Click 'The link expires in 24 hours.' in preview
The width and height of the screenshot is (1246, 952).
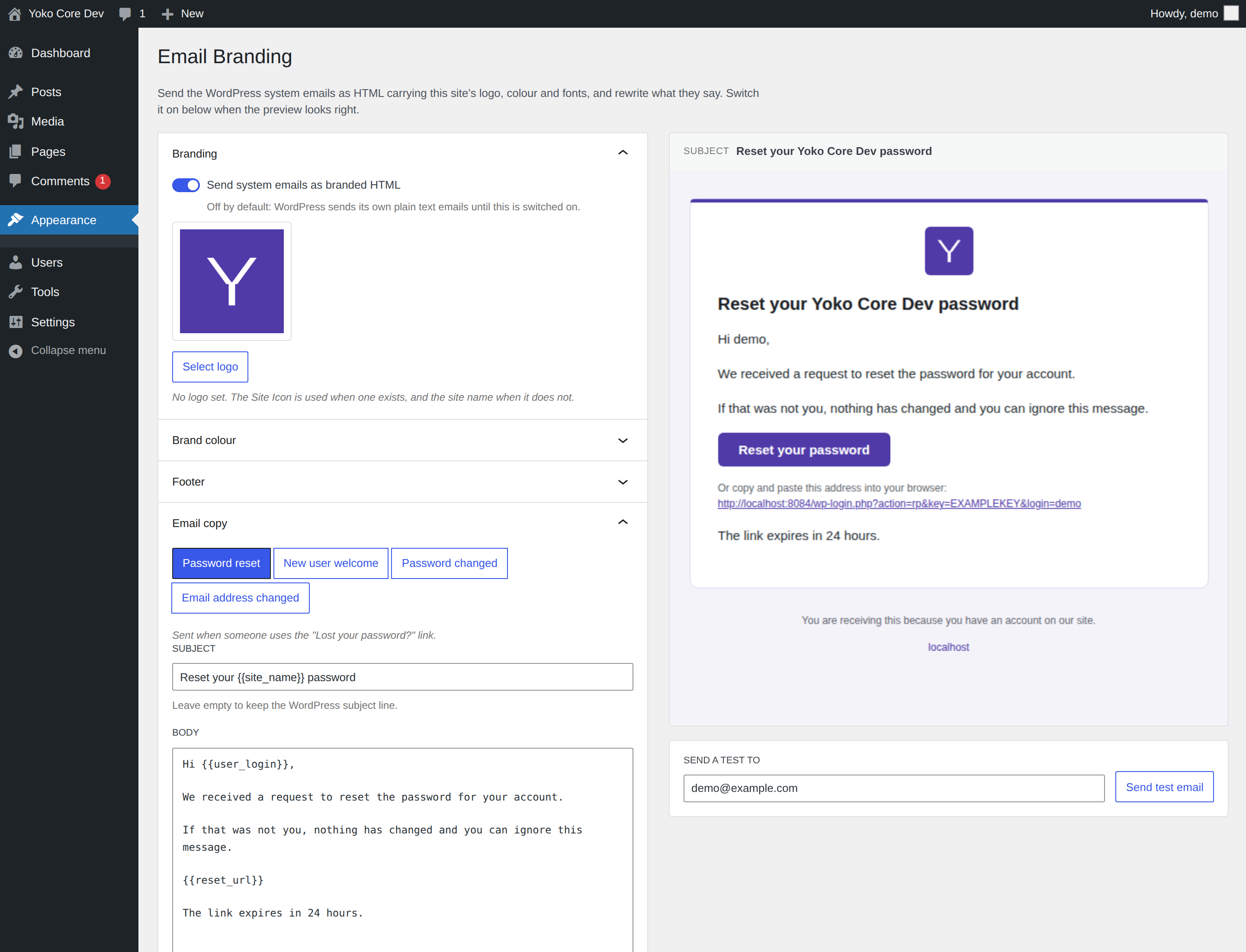click(798, 536)
